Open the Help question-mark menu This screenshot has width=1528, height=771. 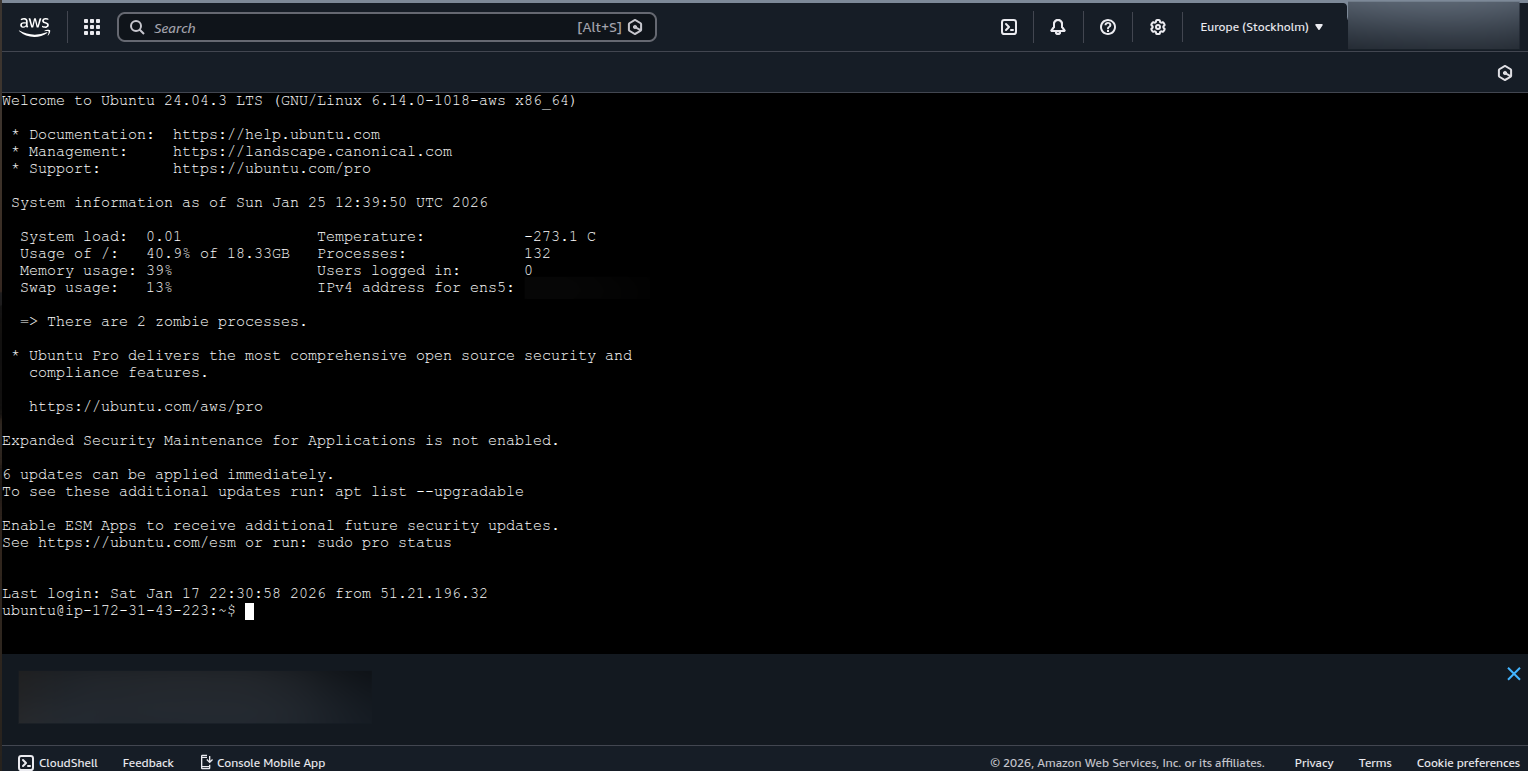click(x=1107, y=27)
